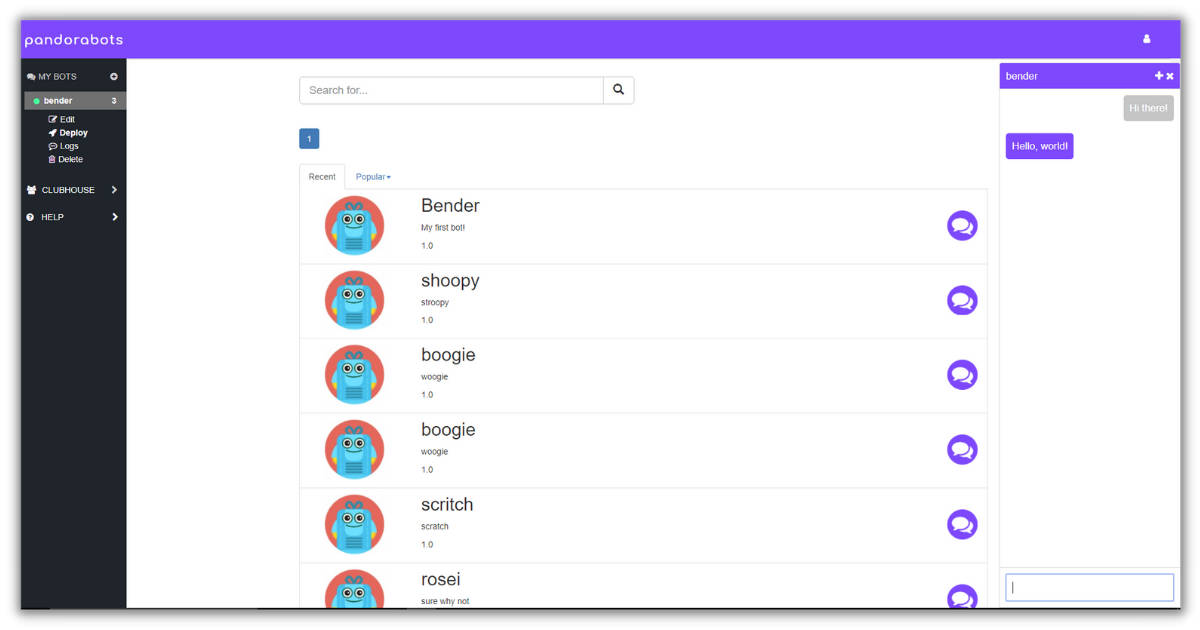The image size is (1200, 630).
Task: Click the chat message input field
Action: click(x=1089, y=587)
